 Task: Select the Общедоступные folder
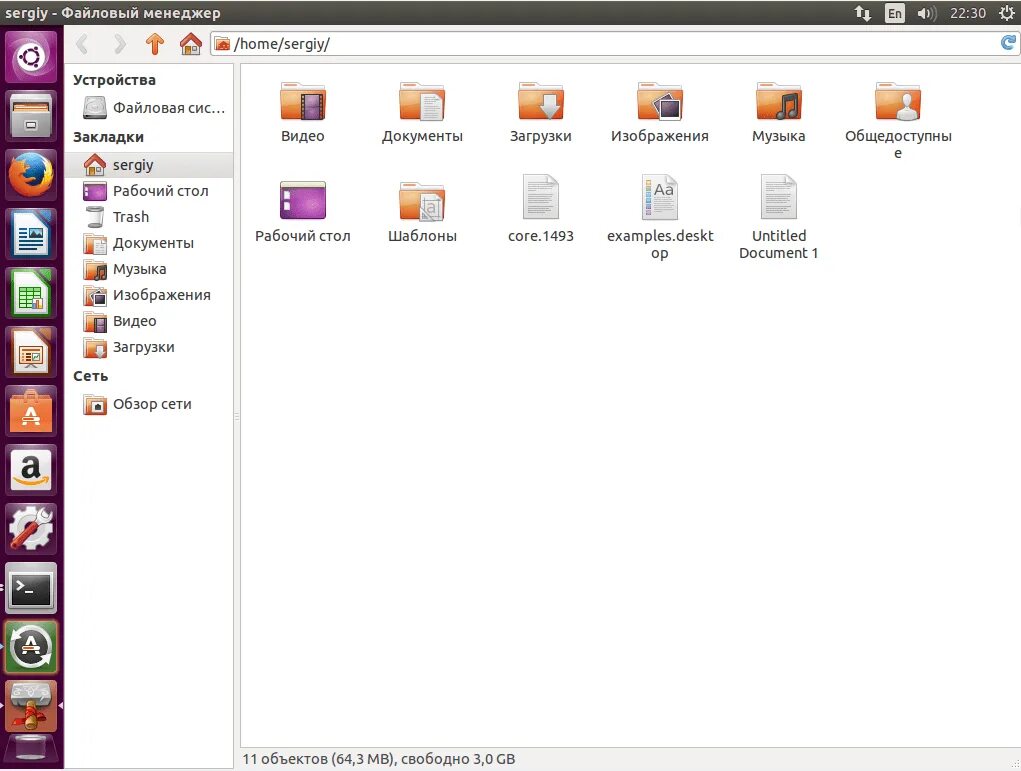pyautogui.click(x=898, y=121)
